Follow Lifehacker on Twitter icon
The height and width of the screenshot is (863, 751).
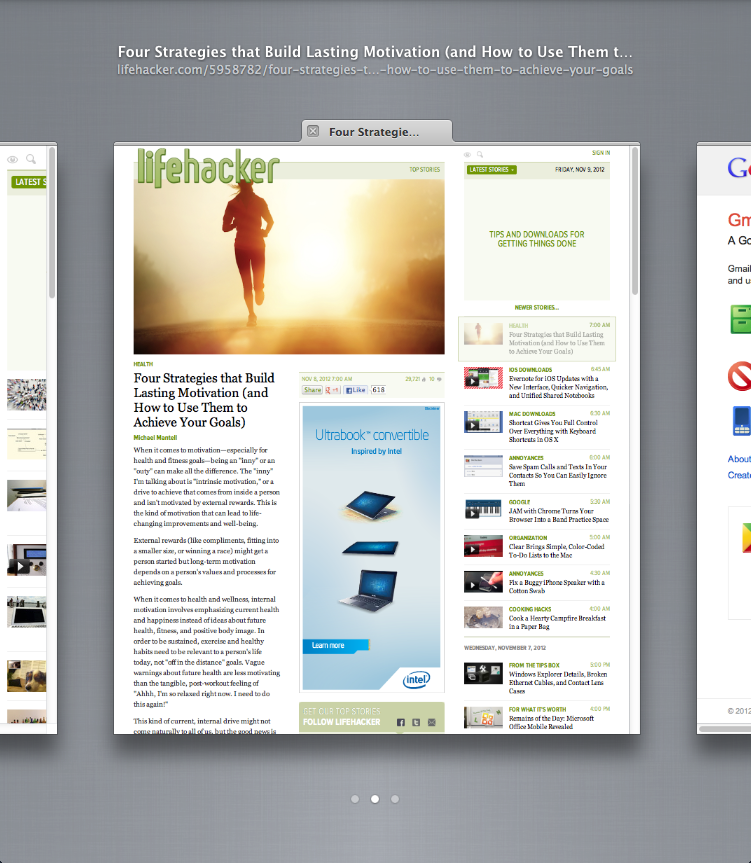[416, 722]
